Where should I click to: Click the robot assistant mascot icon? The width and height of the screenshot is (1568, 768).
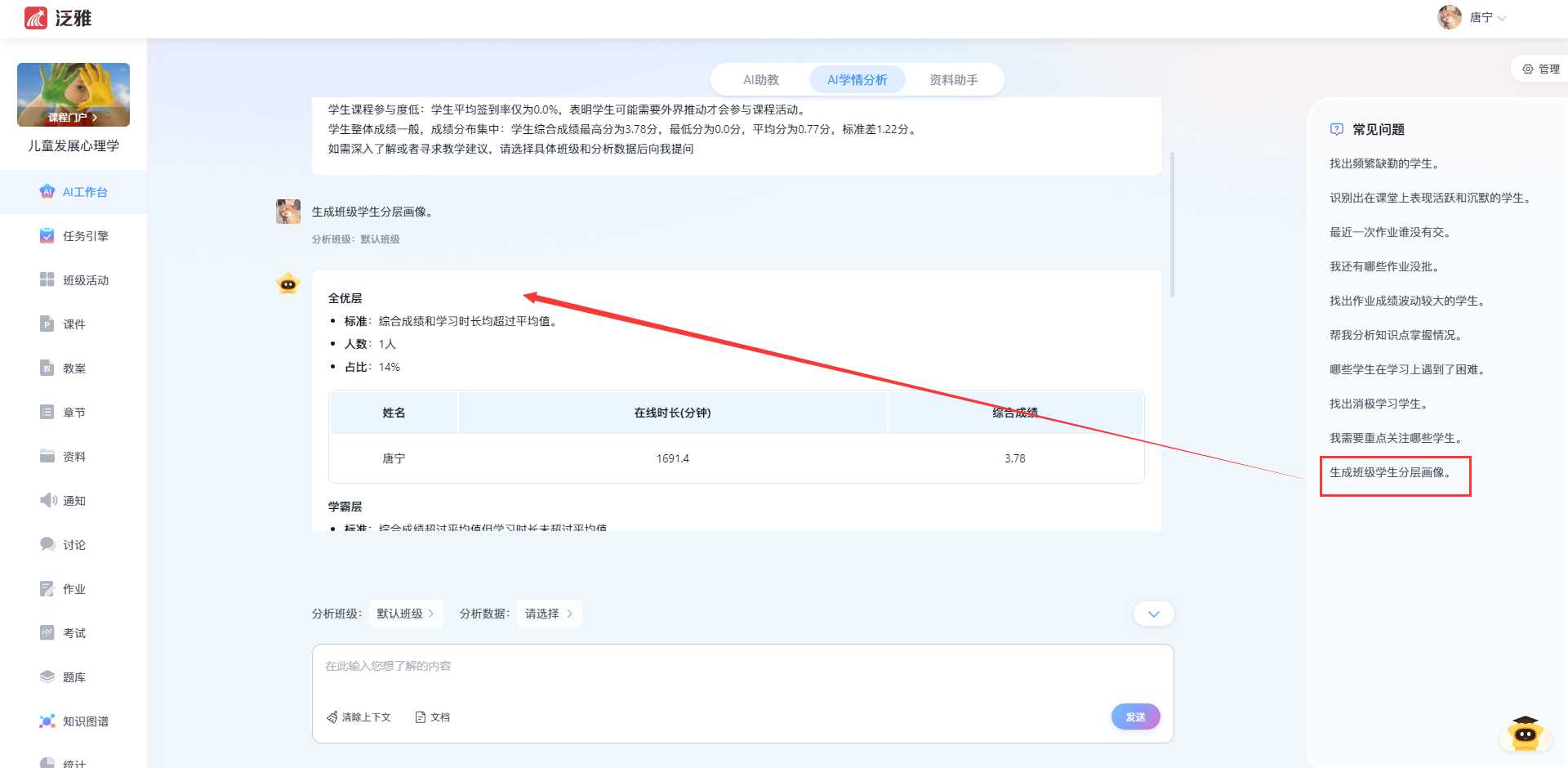click(1524, 734)
